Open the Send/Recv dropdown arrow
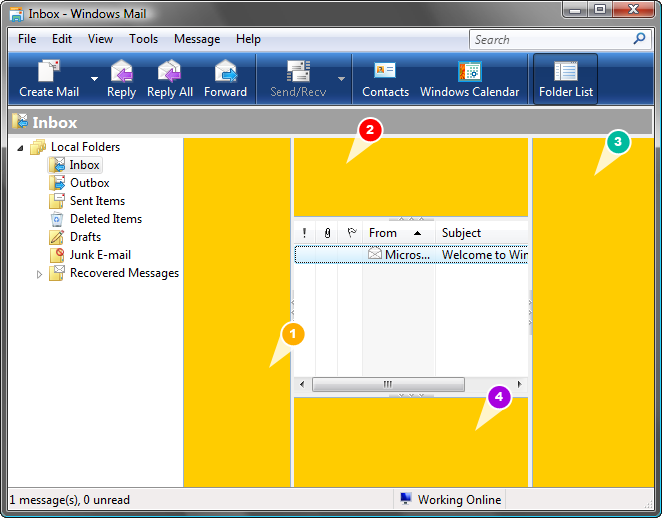The width and height of the screenshot is (662, 518). tap(342, 79)
